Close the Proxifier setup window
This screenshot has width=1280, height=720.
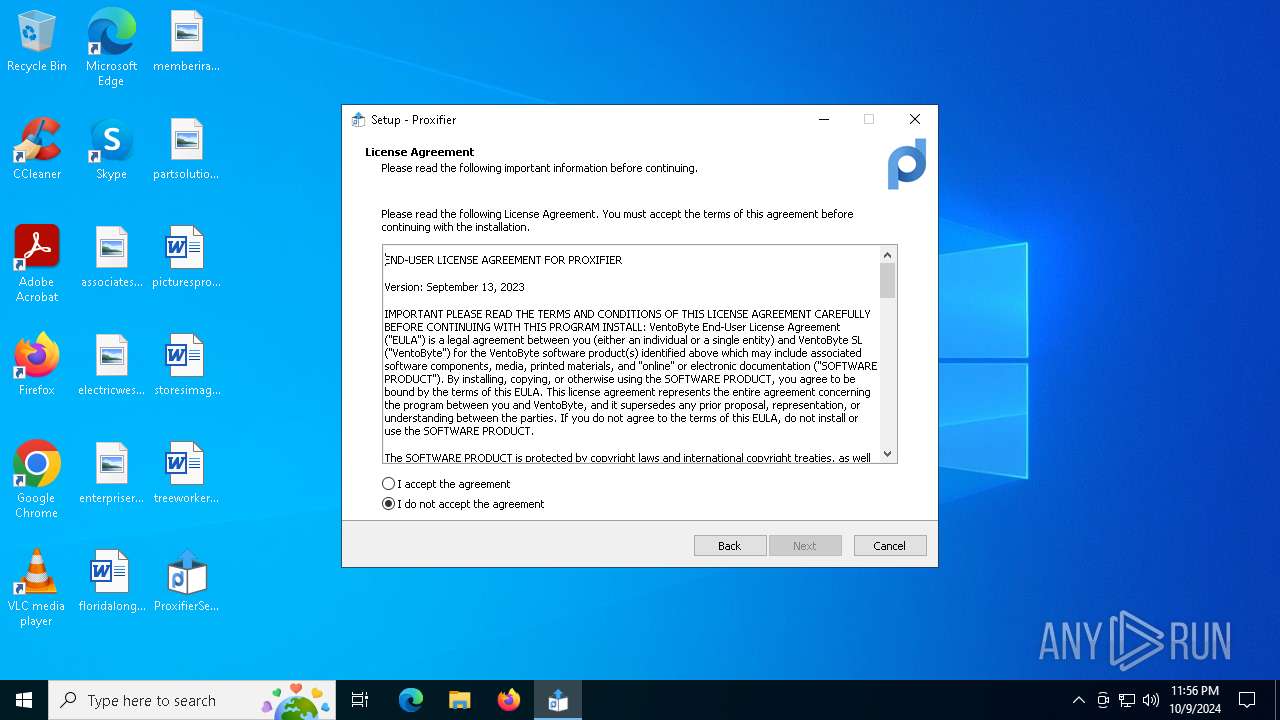click(x=915, y=120)
